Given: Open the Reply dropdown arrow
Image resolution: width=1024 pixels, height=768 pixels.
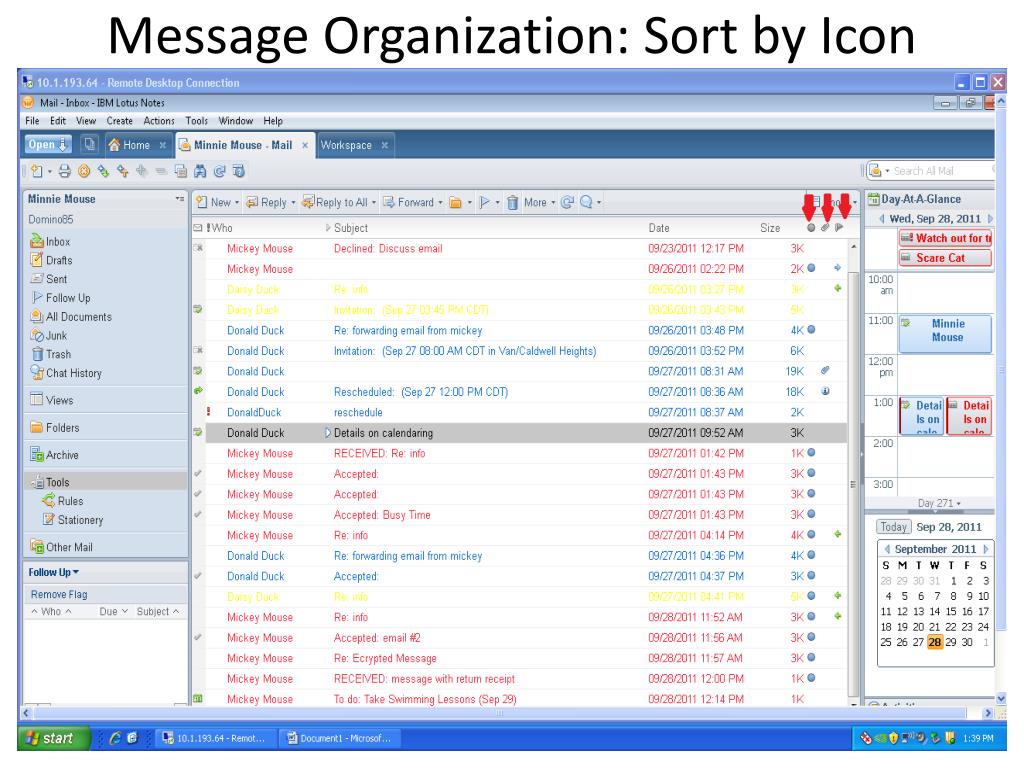Looking at the screenshot, I should 293,202.
